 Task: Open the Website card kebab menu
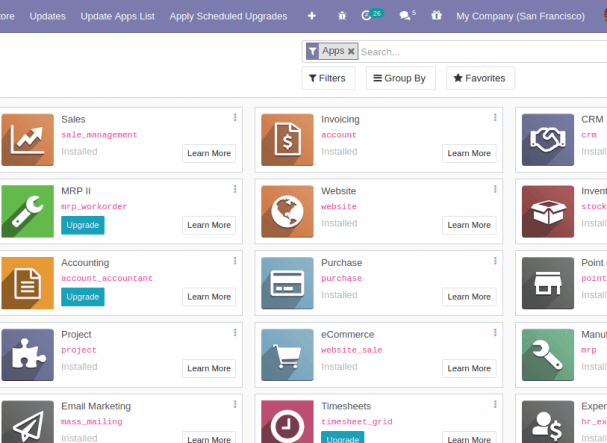[495, 189]
